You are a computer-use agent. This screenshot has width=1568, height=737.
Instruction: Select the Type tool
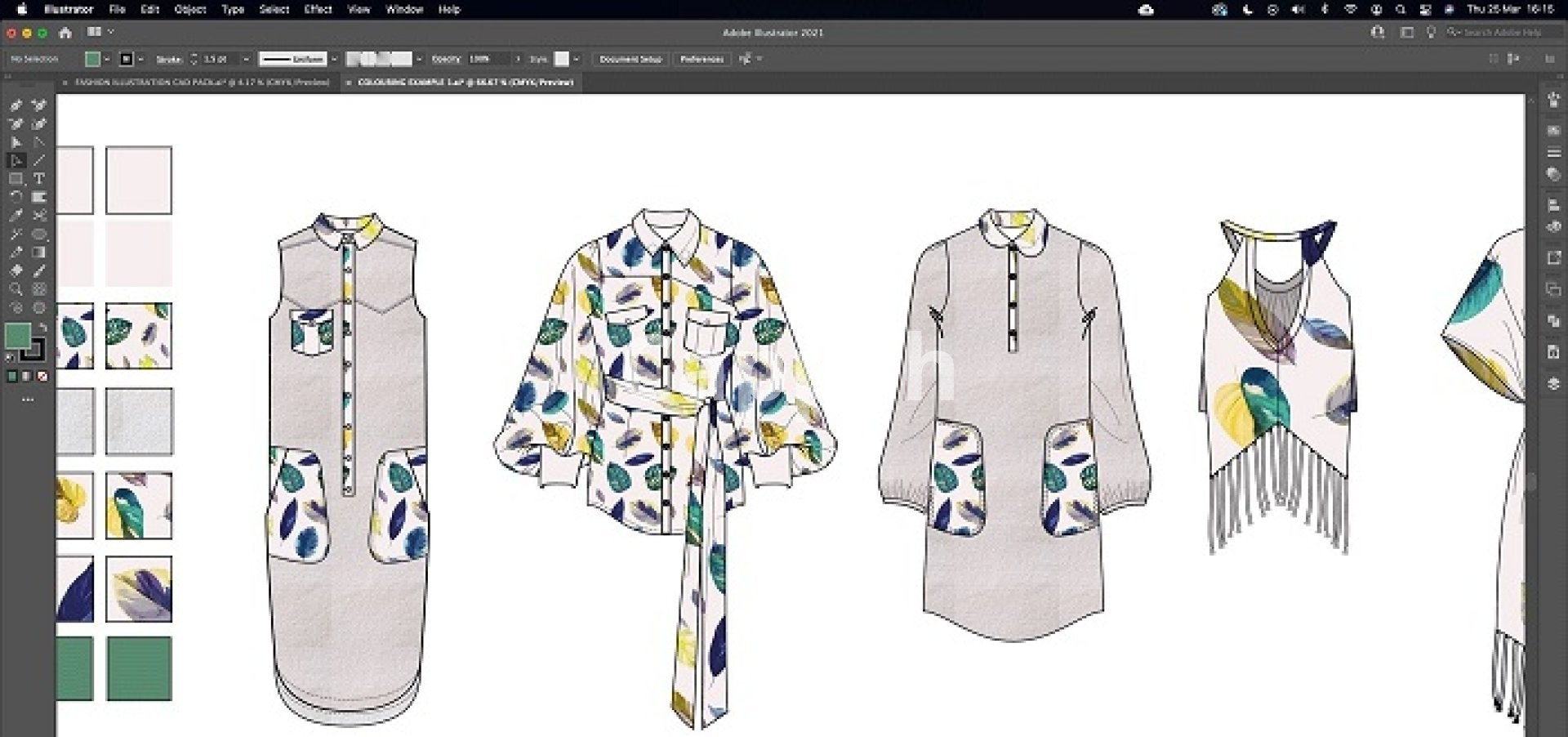point(38,178)
